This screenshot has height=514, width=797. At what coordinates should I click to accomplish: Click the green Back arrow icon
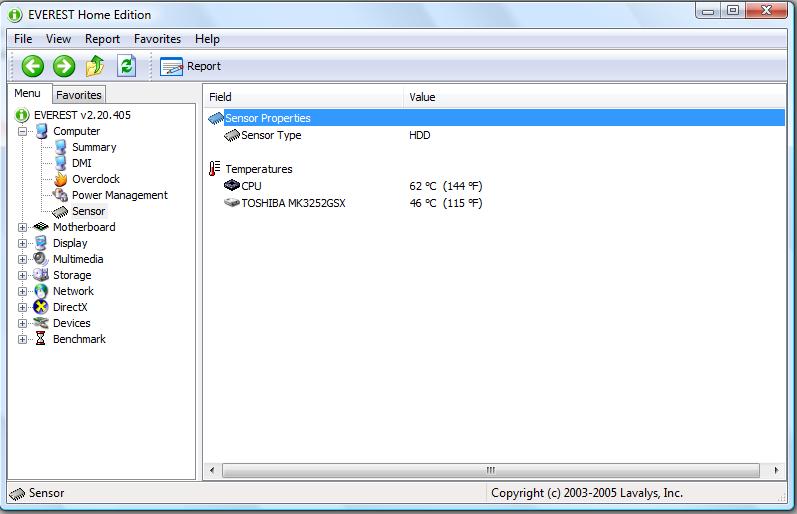click(33, 66)
